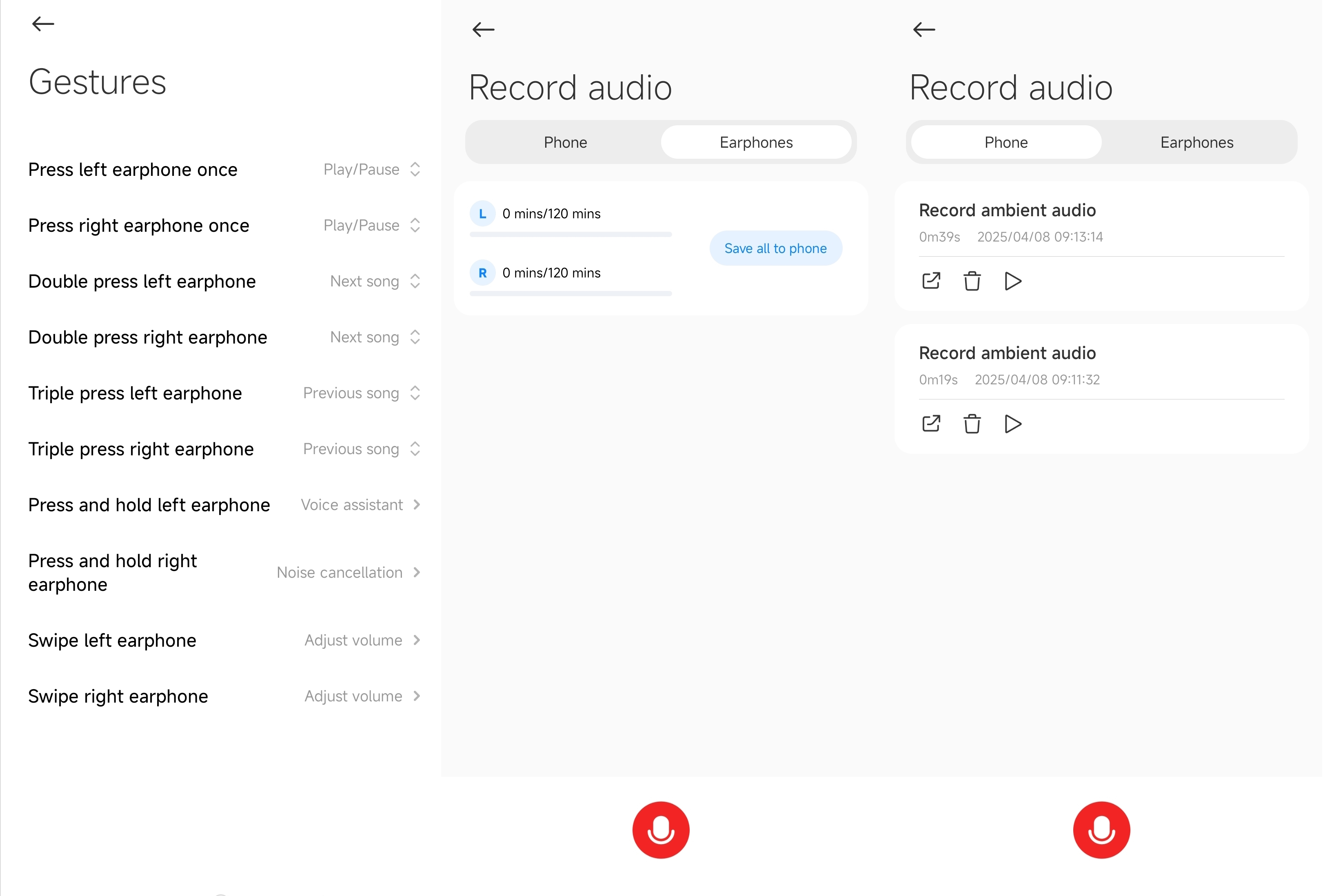This screenshot has width=1323, height=896.
Task: Play the 0m19s ambient audio recording
Action: coord(1013,424)
